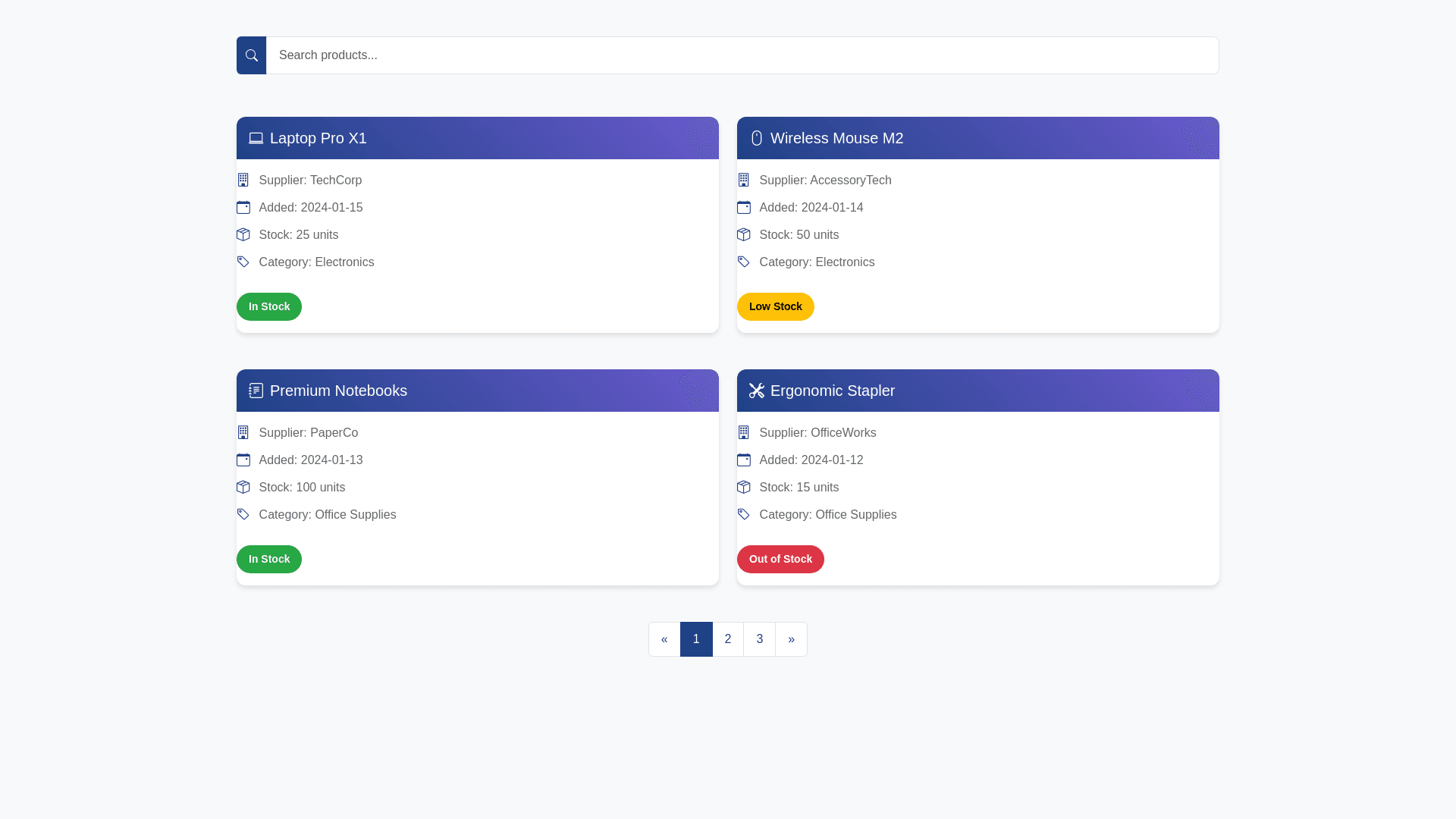1456x819 pixels.
Task: Click the next page » arrow
Action: (x=791, y=639)
